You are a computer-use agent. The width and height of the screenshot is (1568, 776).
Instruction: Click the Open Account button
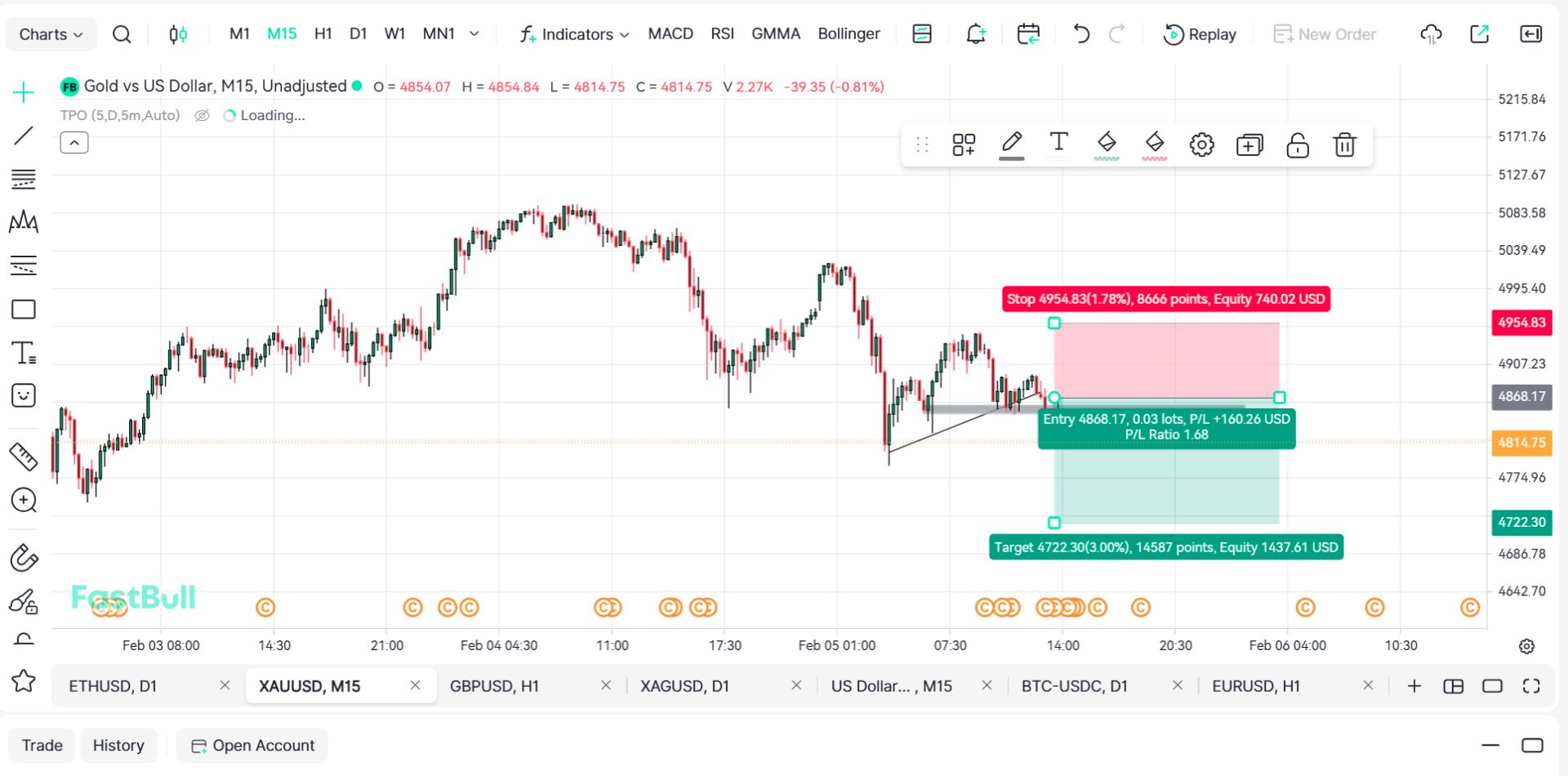pyautogui.click(x=252, y=746)
